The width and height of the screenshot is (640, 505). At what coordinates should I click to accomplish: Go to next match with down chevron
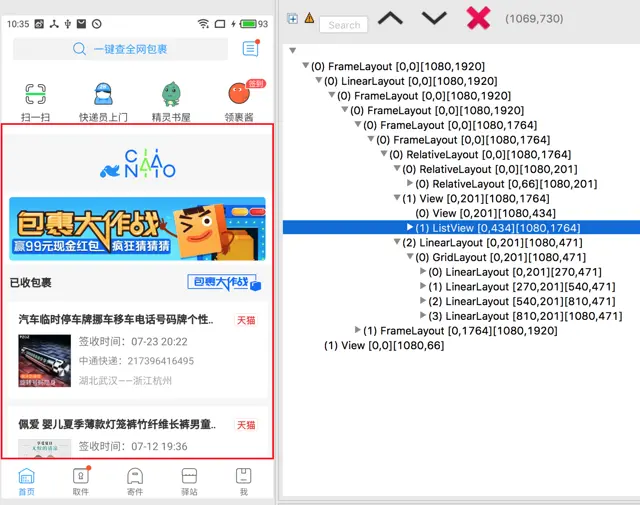pyautogui.click(x=434, y=18)
